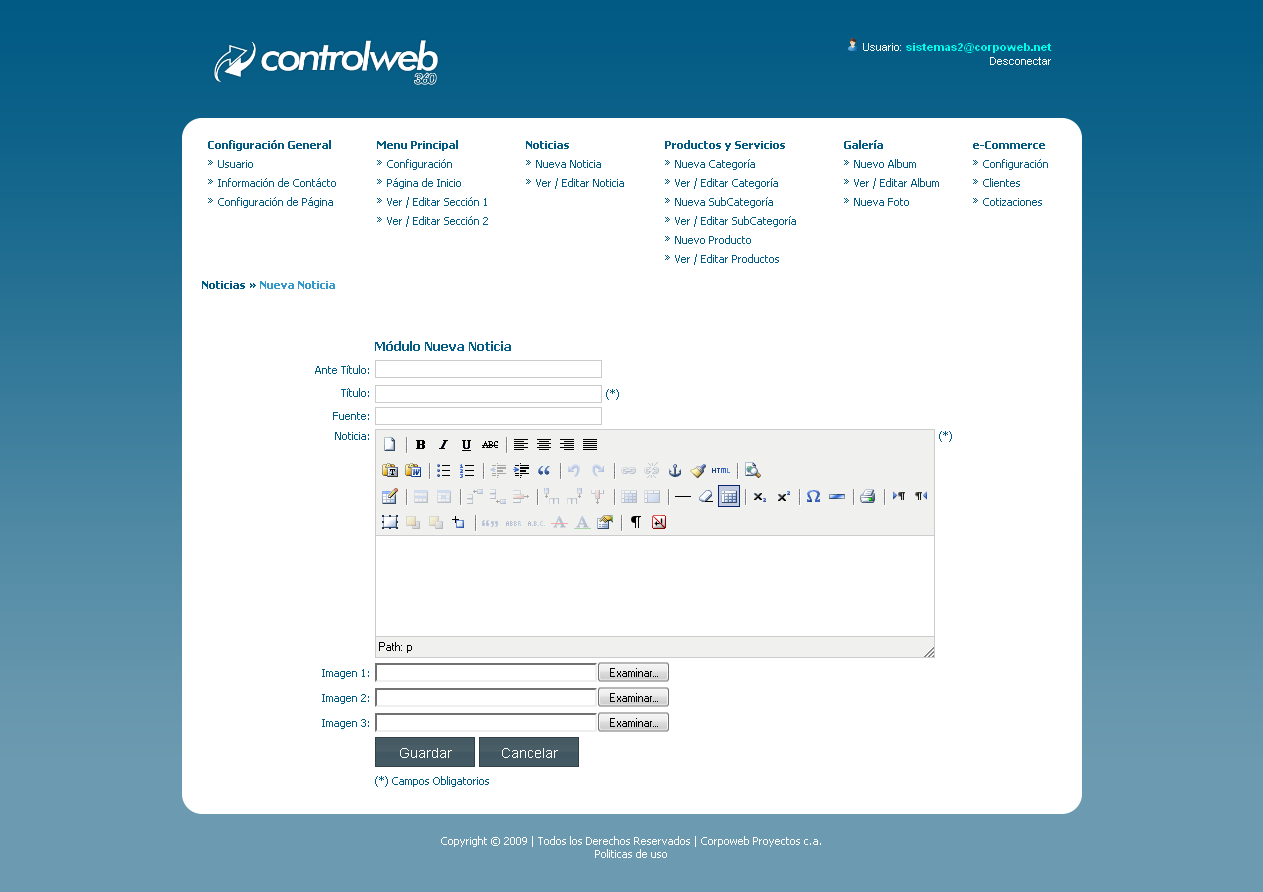Click the underline toolbar icon
This screenshot has width=1263, height=892.
[x=466, y=445]
